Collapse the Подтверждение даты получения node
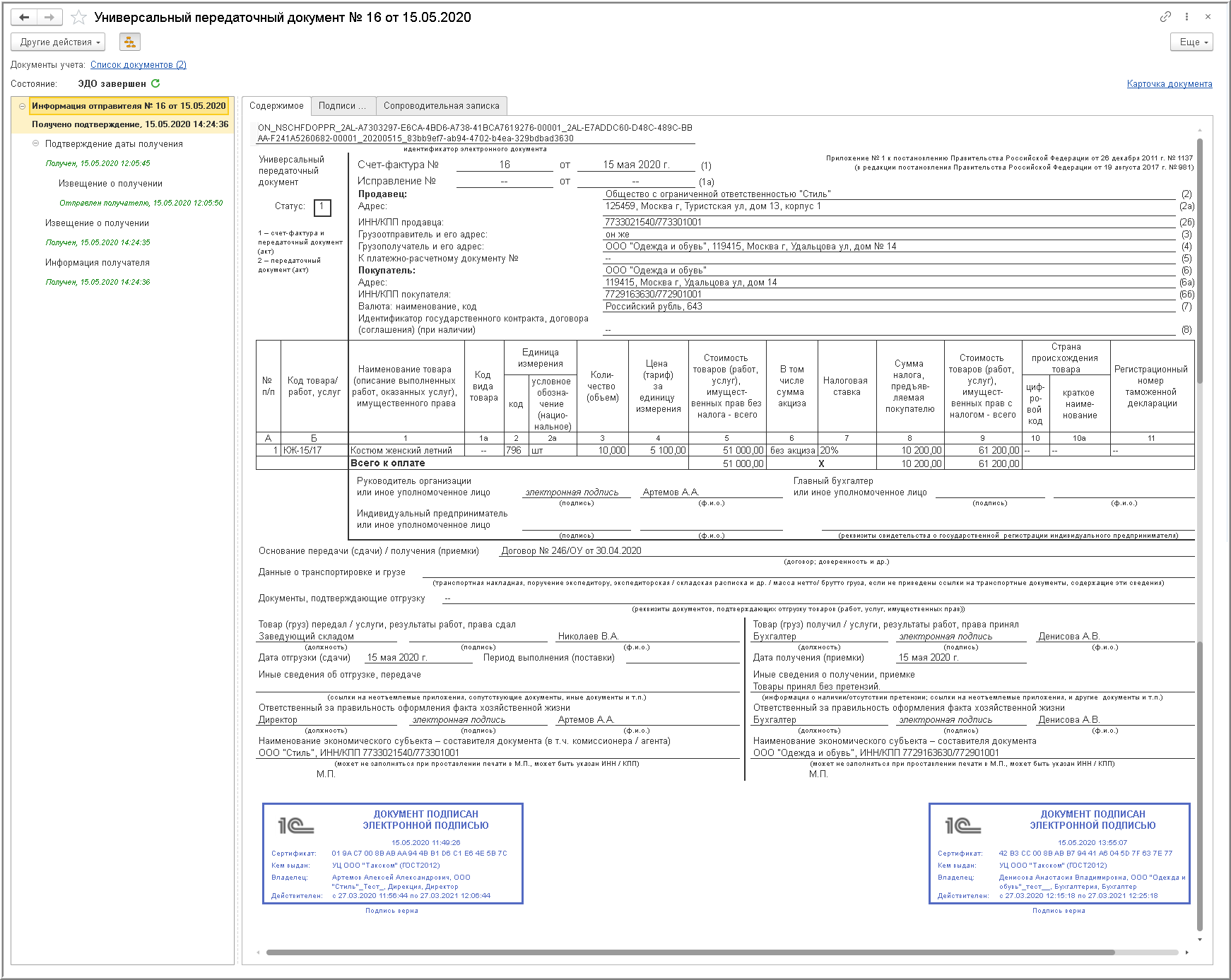This screenshot has width=1231, height=980. [35, 143]
